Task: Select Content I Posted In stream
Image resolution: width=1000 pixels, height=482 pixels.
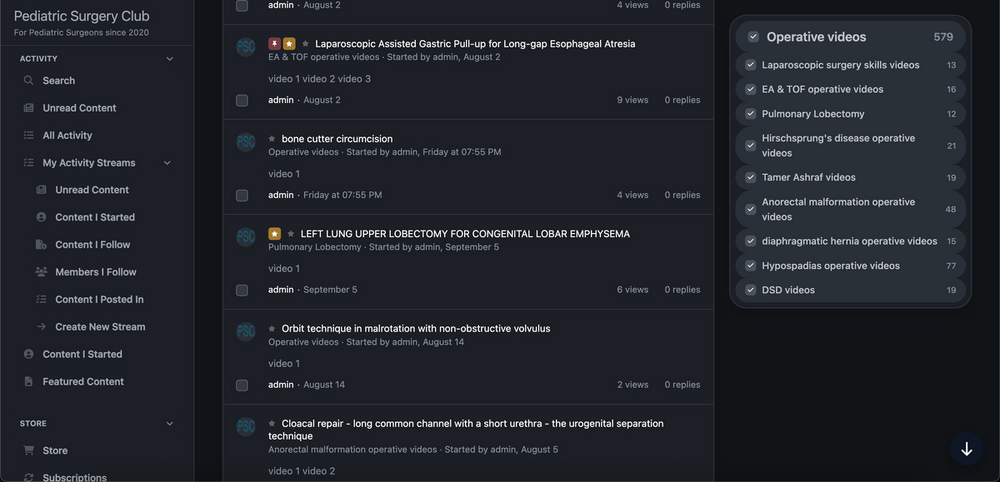Action: [99, 299]
